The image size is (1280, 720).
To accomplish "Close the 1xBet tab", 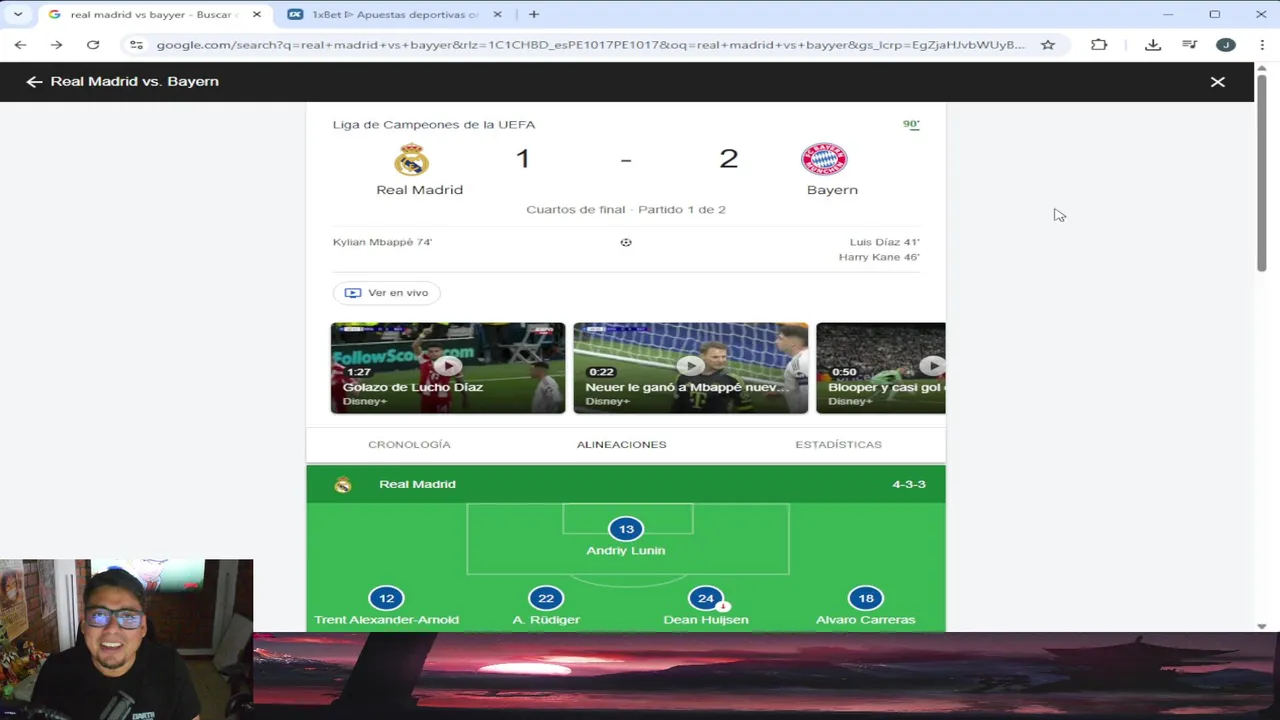I will click(x=498, y=15).
